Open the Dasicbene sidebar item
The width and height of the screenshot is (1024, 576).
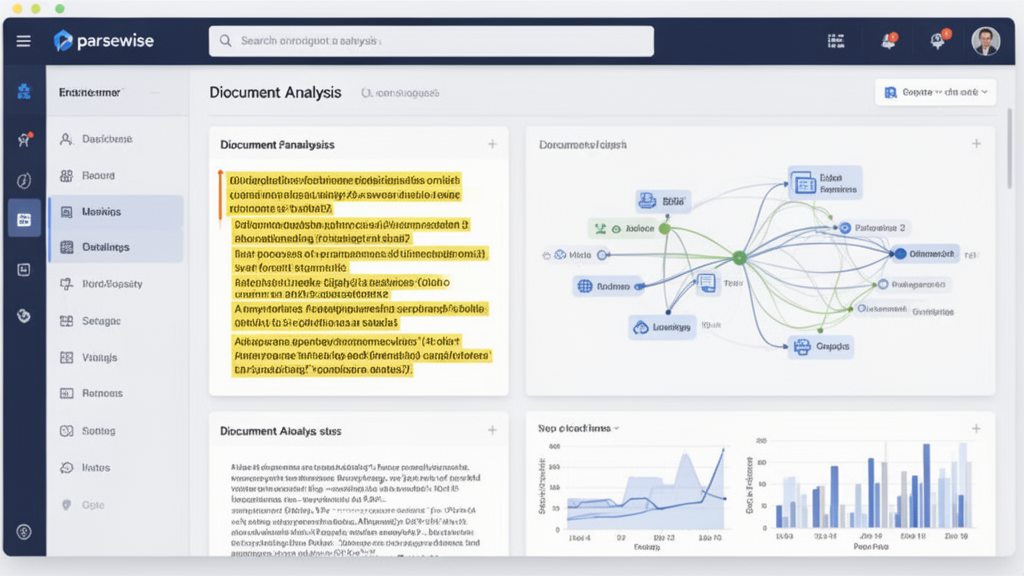tap(116, 139)
